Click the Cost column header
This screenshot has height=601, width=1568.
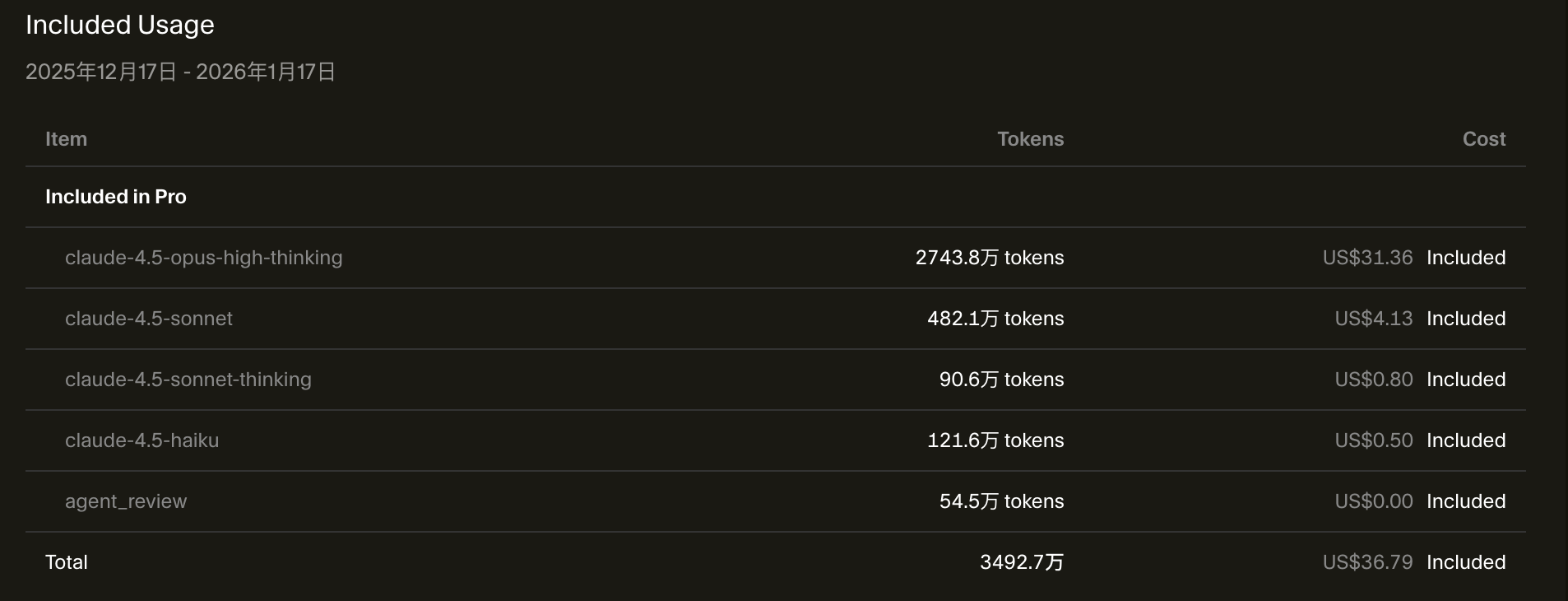(x=1483, y=139)
